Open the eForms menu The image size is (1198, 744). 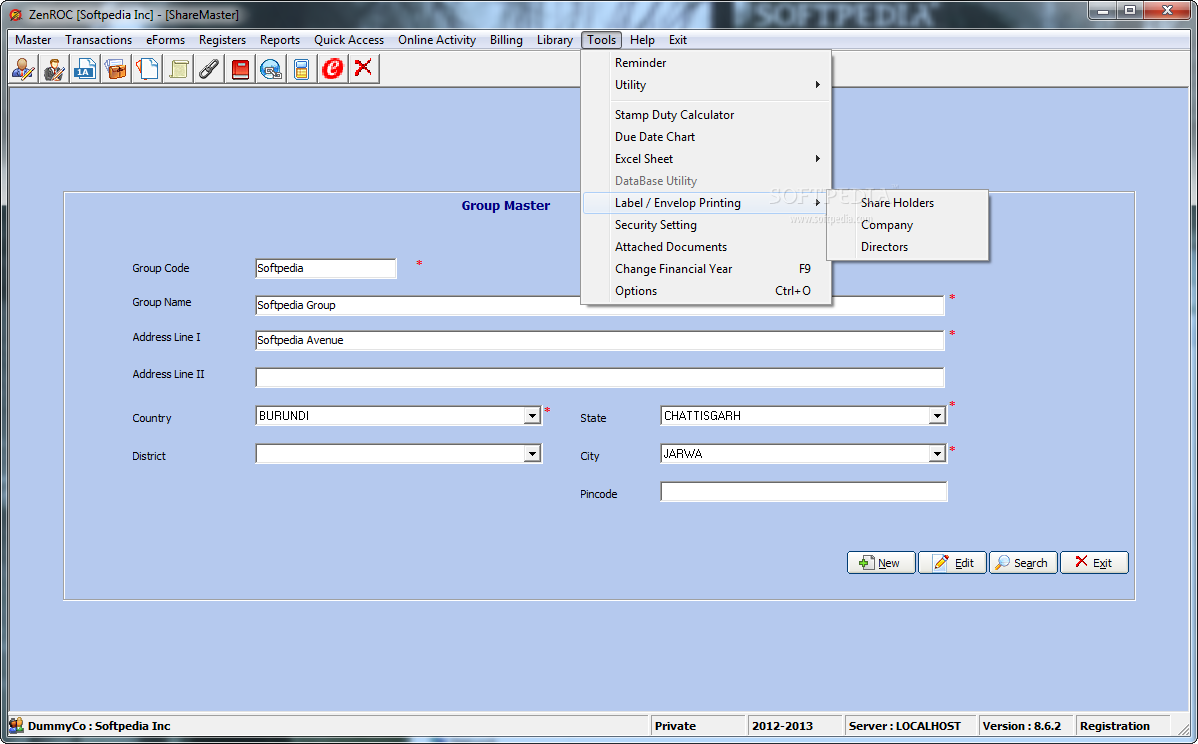pos(166,40)
